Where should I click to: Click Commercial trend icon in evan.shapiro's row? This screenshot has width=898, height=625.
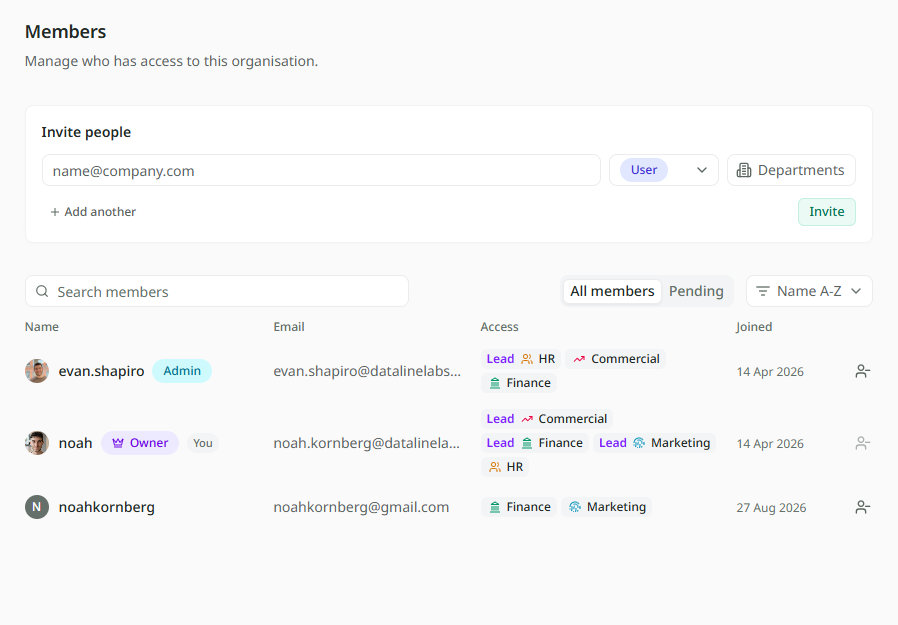coord(579,359)
